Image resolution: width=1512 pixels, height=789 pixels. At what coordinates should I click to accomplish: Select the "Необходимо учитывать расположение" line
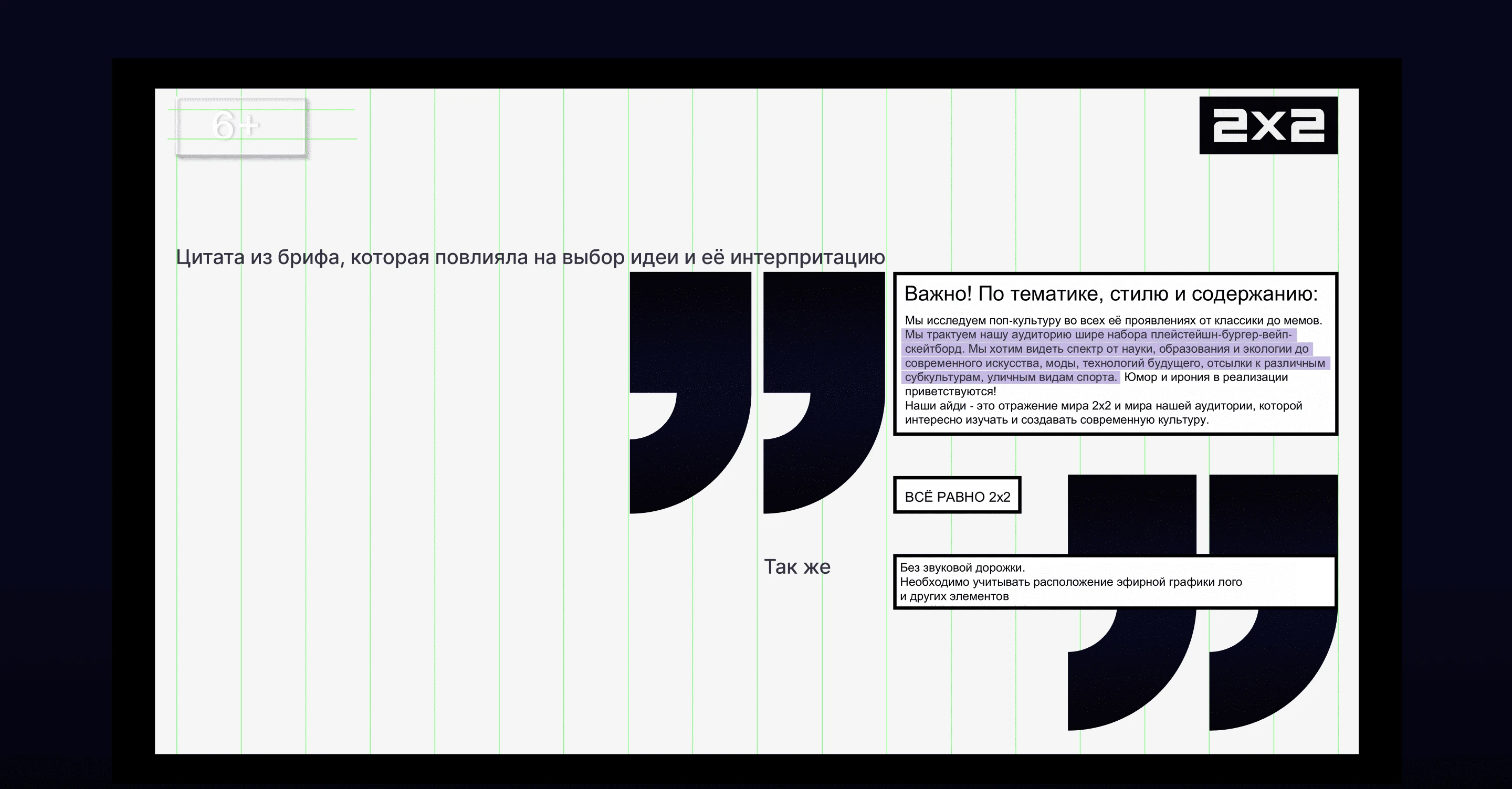1070,582
